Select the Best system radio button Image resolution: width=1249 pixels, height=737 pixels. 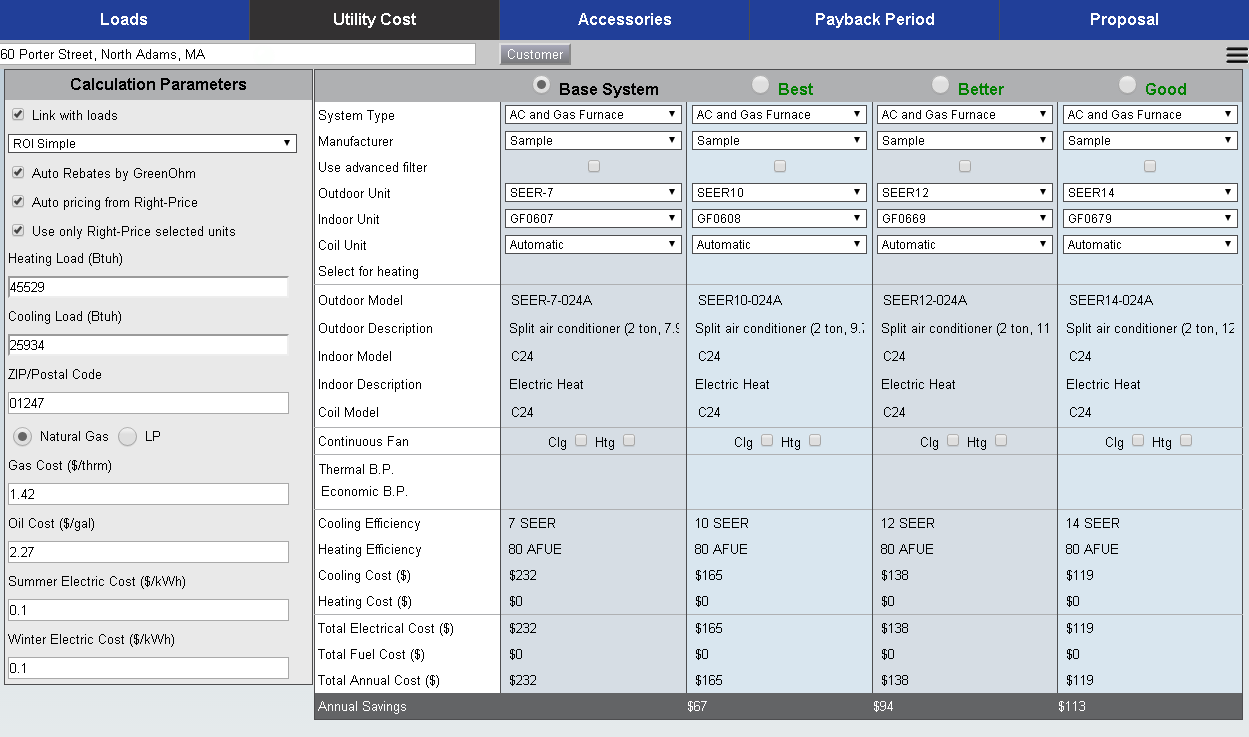[x=761, y=85]
